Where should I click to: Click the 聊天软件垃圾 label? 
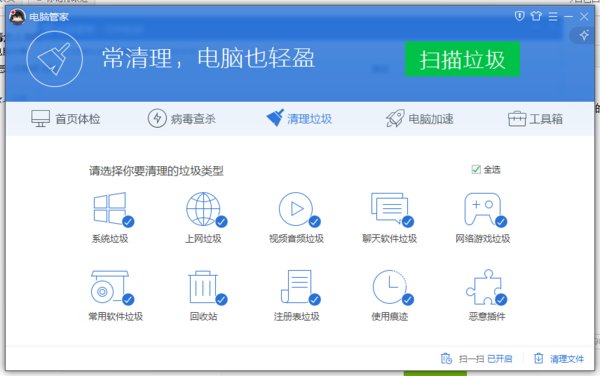point(389,239)
